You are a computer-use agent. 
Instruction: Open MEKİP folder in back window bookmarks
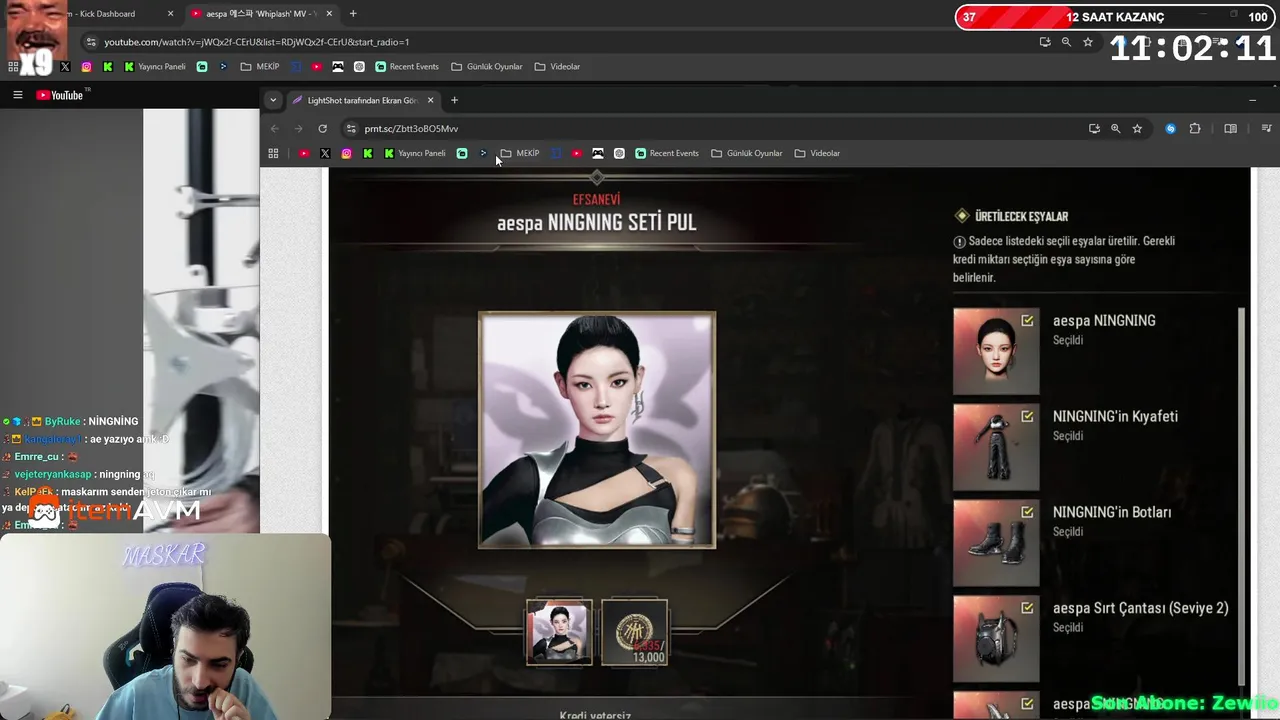click(x=260, y=67)
